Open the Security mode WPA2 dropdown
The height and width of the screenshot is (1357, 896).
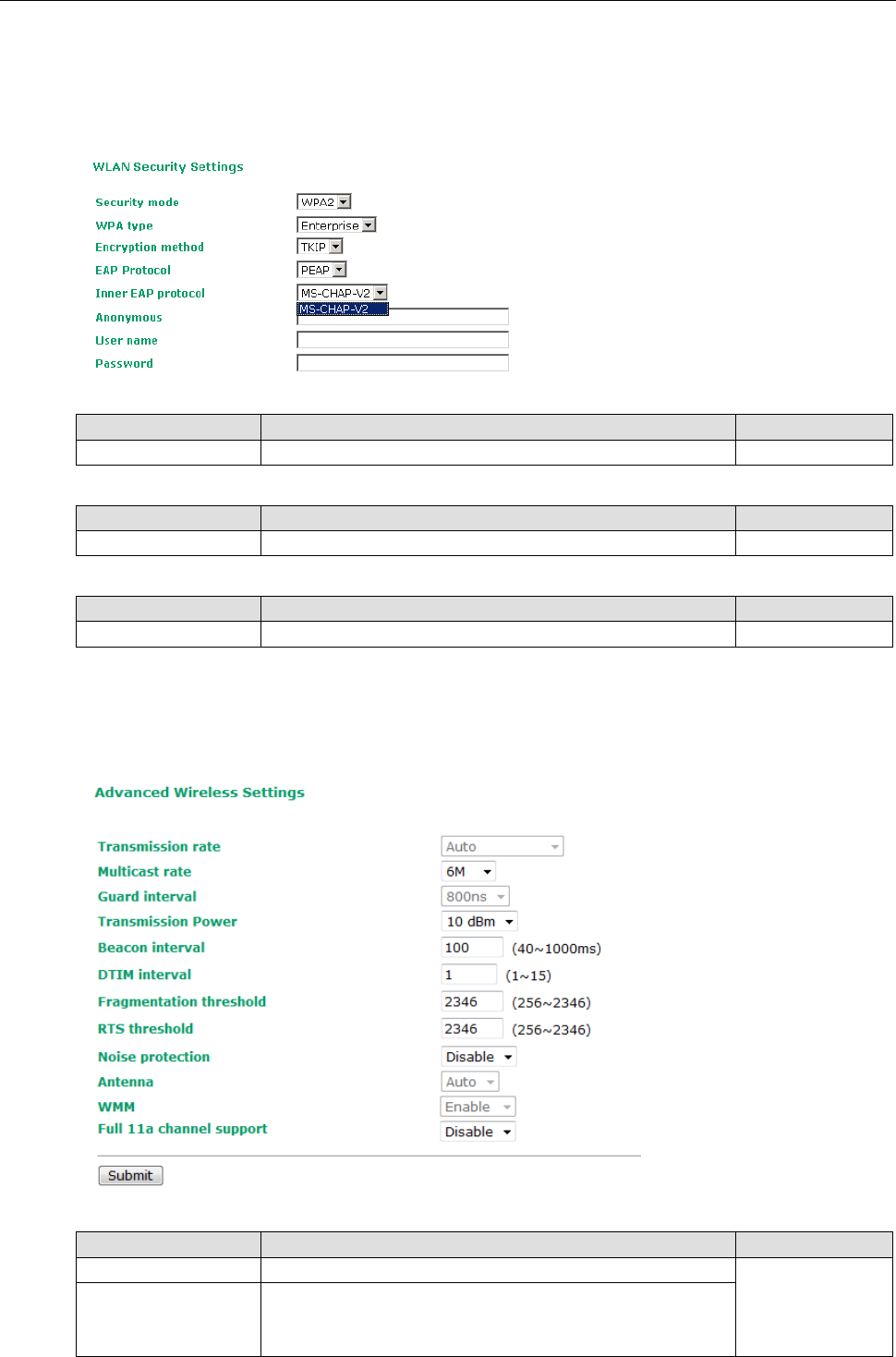[324, 201]
